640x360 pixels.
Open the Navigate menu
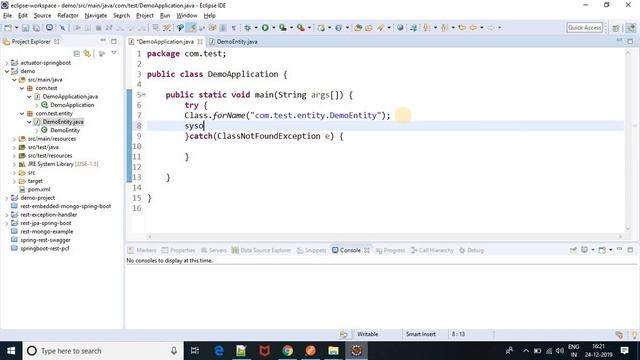[96, 16]
